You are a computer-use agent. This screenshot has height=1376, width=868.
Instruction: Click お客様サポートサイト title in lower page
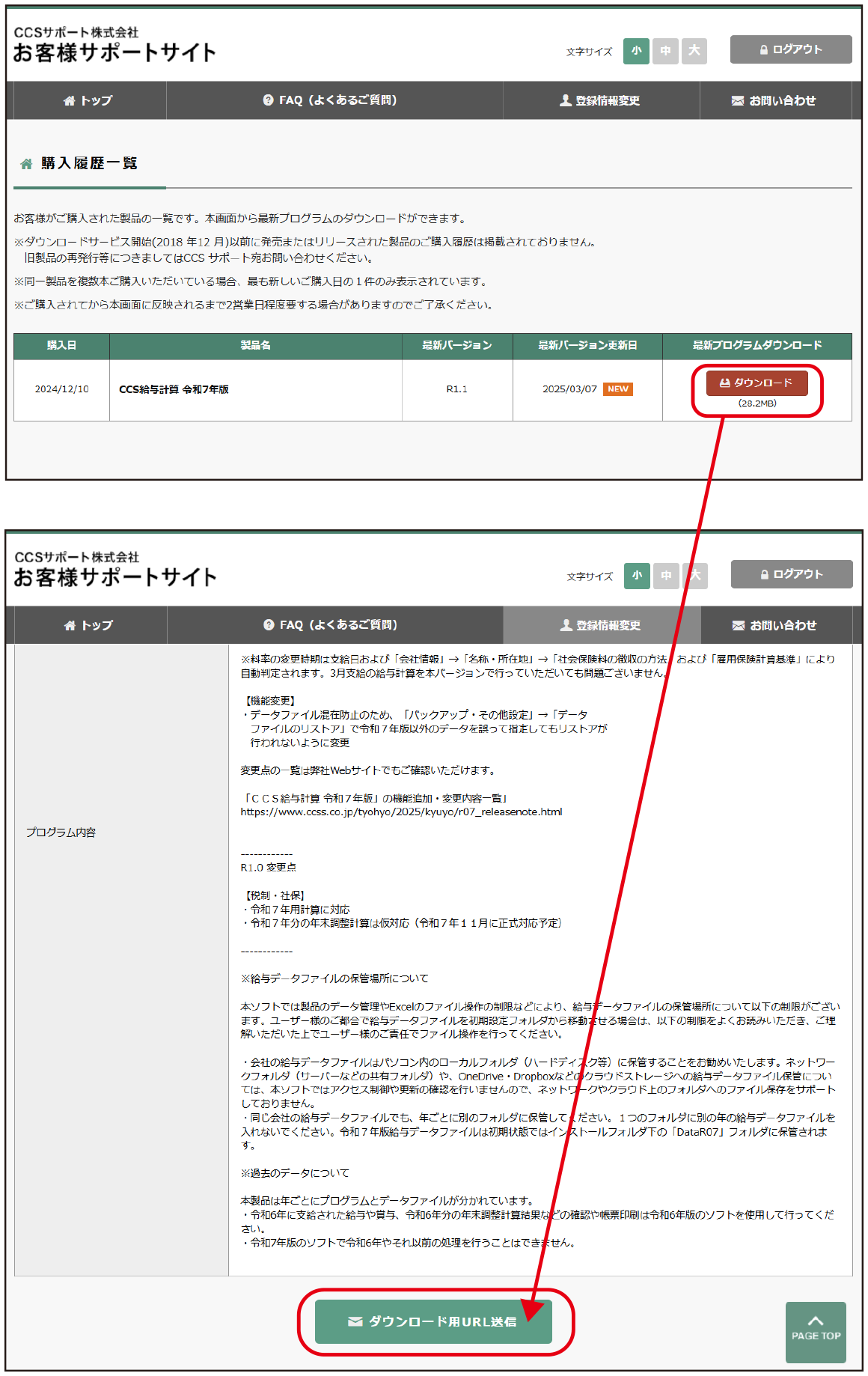(115, 577)
